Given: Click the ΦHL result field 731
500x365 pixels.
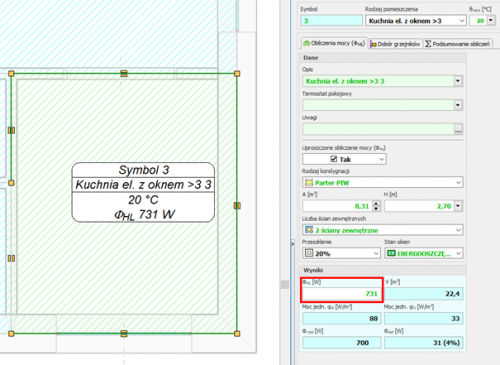Looking at the screenshot, I should coord(341,294).
